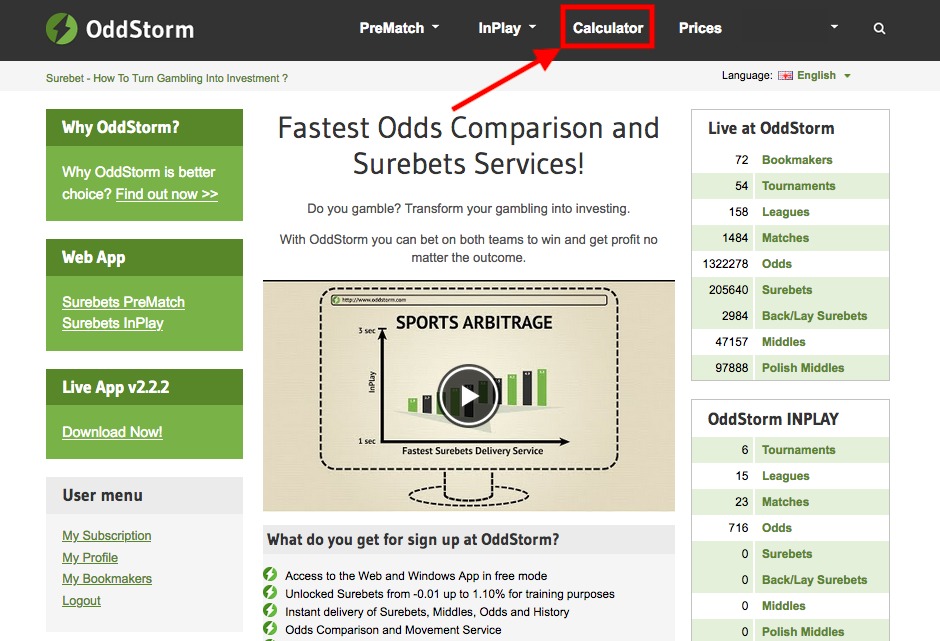Follow the Find out now >> link

click(x=167, y=194)
